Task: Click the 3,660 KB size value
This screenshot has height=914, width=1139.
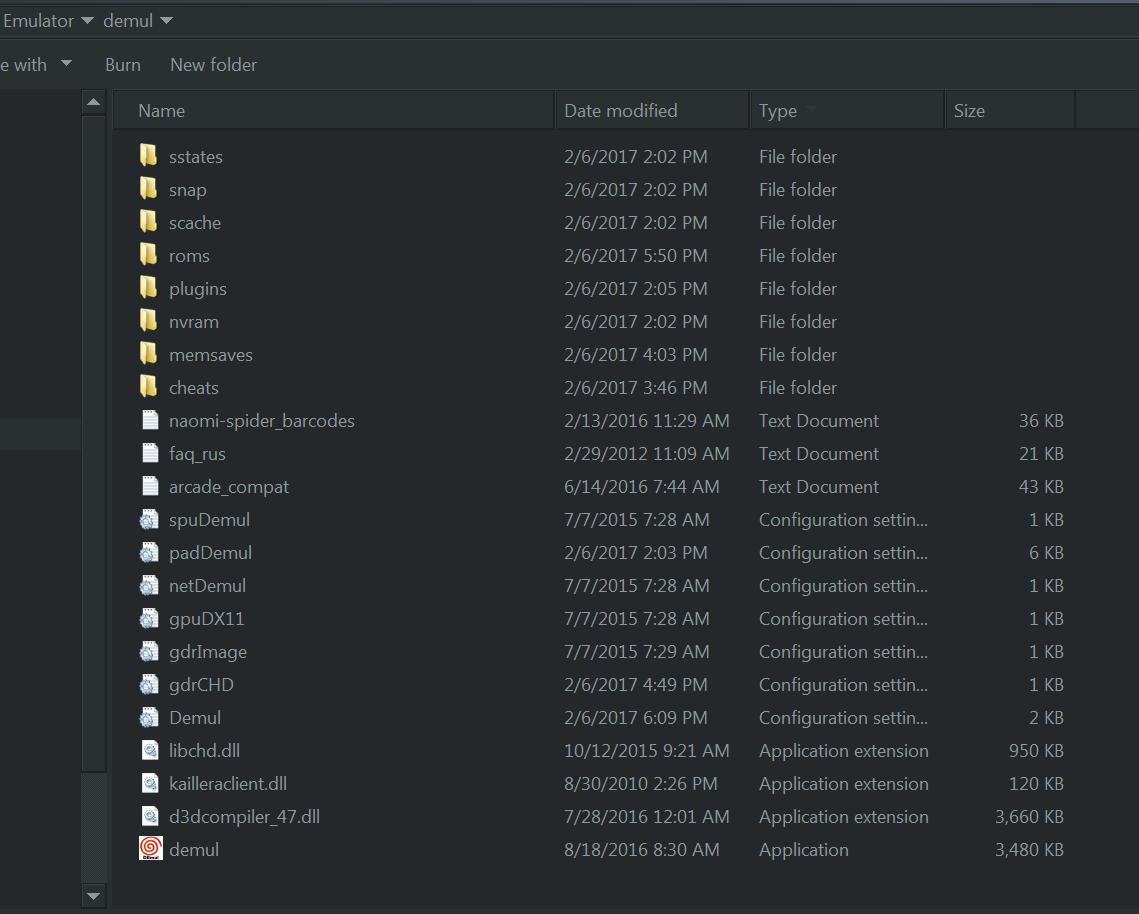Action: (1029, 817)
